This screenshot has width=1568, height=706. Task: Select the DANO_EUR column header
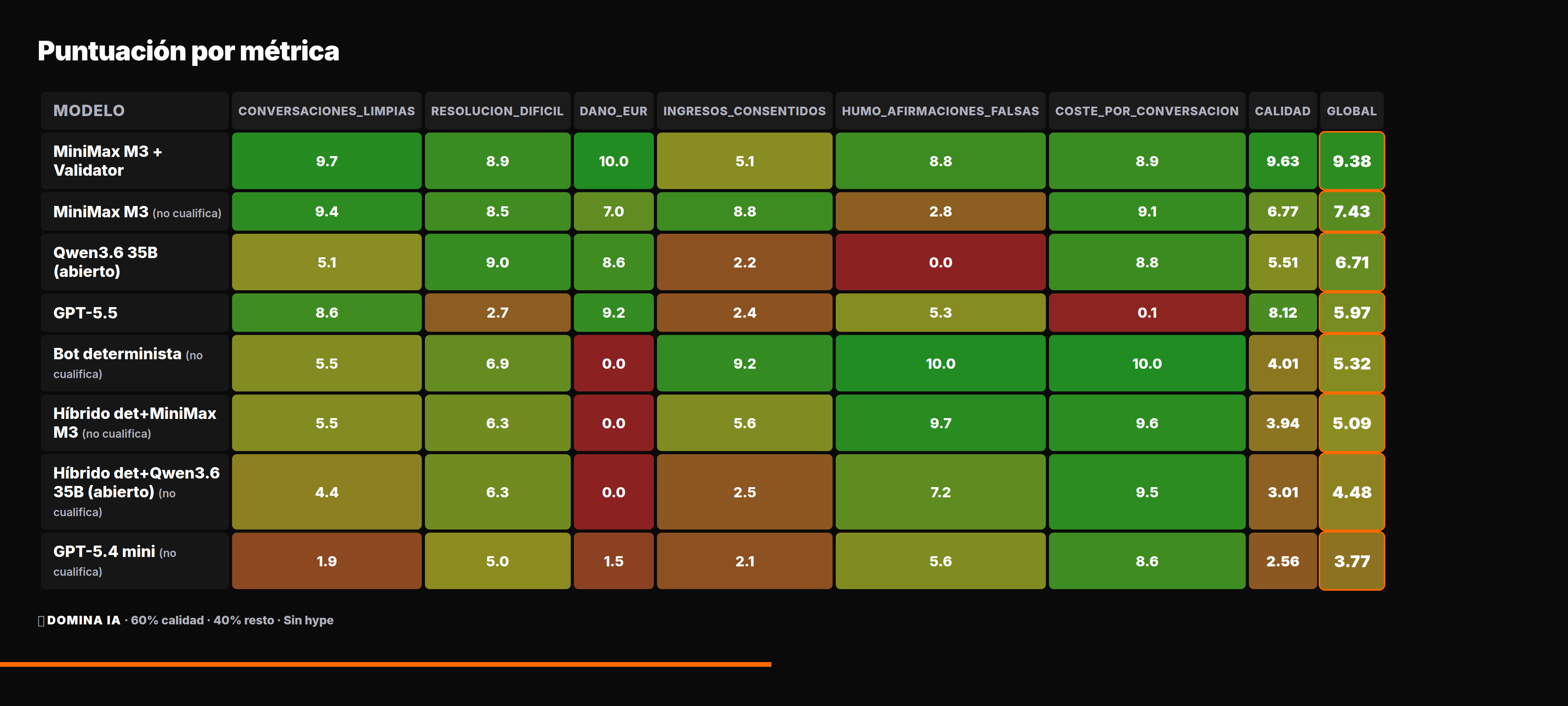pyautogui.click(x=613, y=110)
